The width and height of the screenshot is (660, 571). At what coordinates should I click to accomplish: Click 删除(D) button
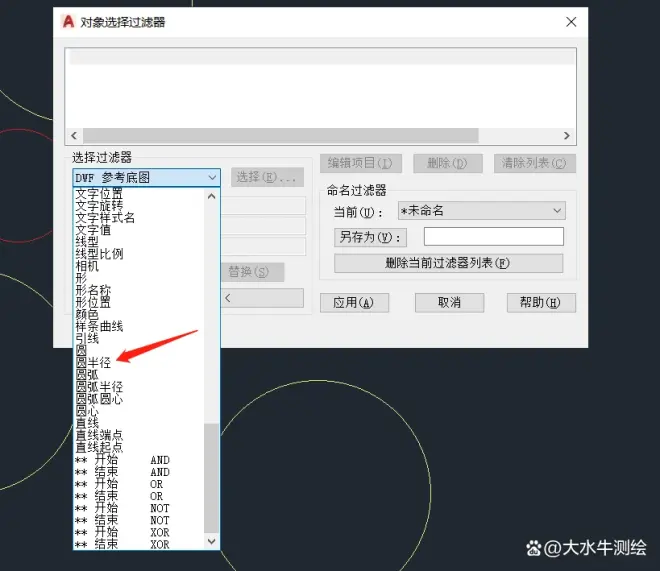[447, 163]
